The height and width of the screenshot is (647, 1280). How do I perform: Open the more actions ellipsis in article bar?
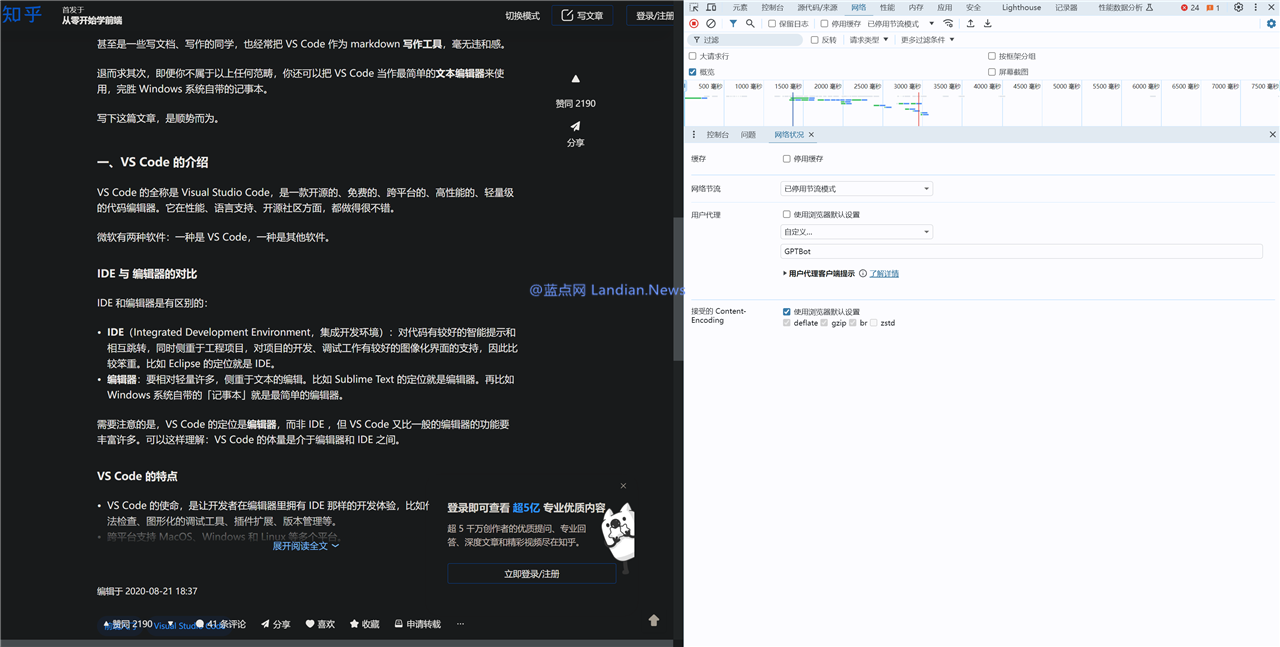click(x=460, y=624)
